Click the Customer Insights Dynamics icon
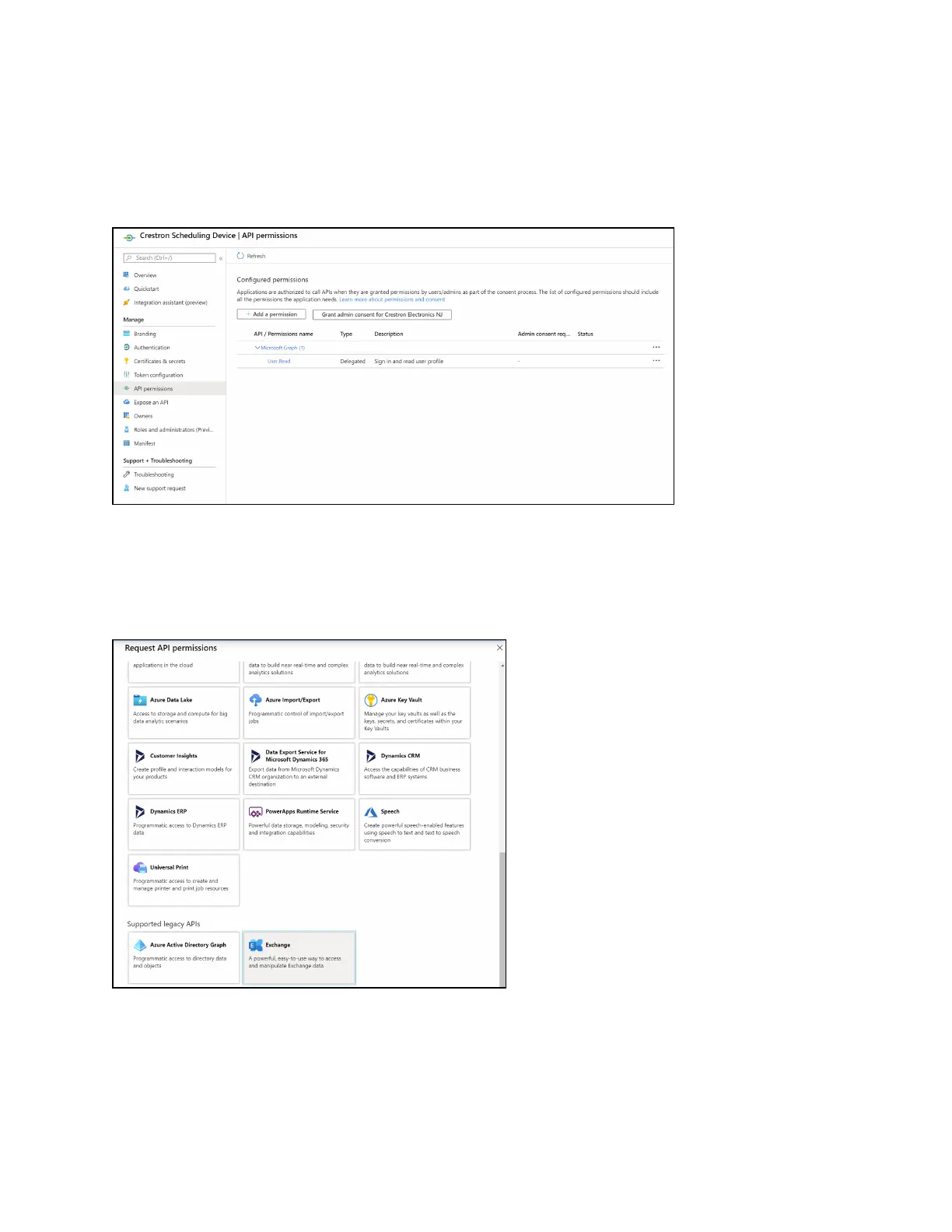 [140, 756]
